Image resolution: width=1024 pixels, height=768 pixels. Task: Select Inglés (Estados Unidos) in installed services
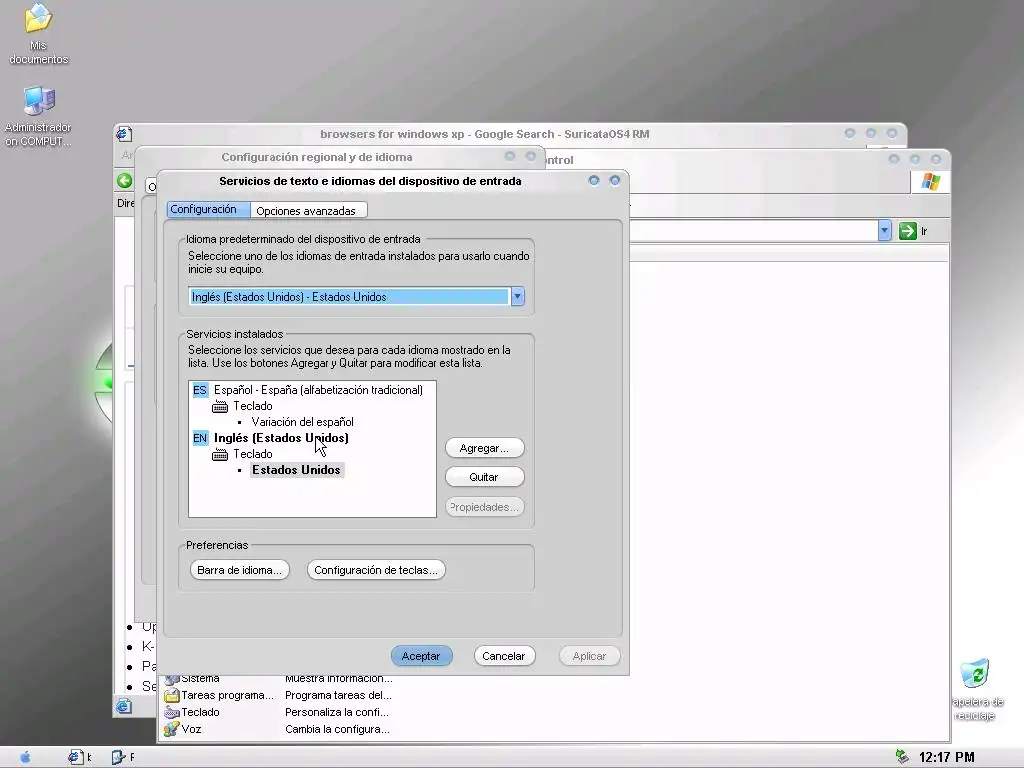(x=281, y=438)
